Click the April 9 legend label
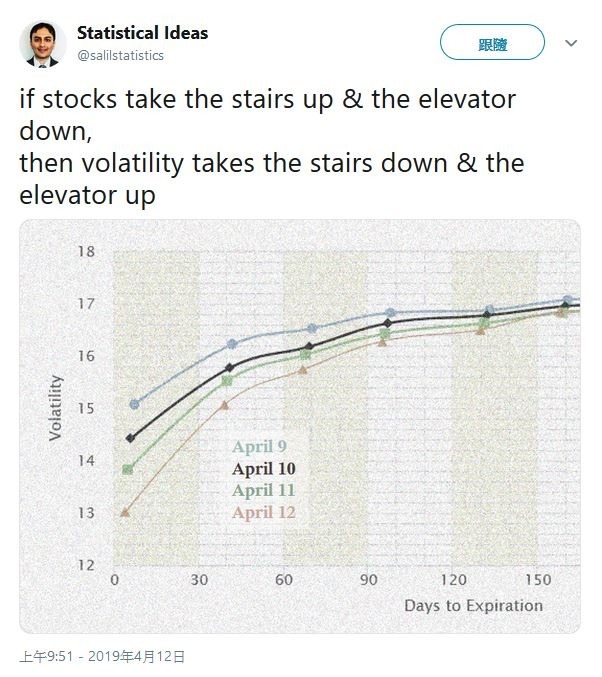The image size is (602, 677). click(259, 446)
